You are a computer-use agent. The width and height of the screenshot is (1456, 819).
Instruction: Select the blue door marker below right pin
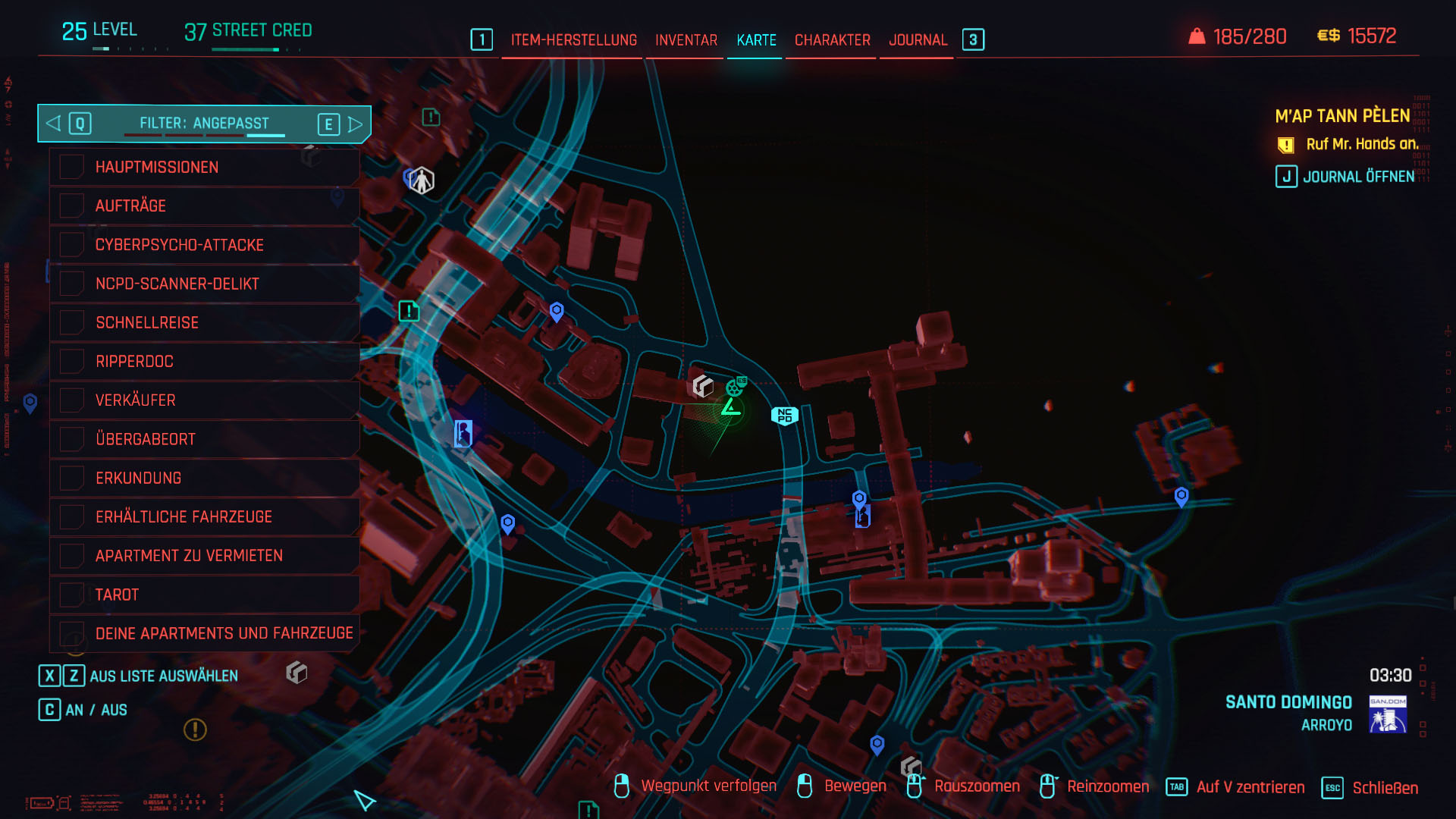863,518
